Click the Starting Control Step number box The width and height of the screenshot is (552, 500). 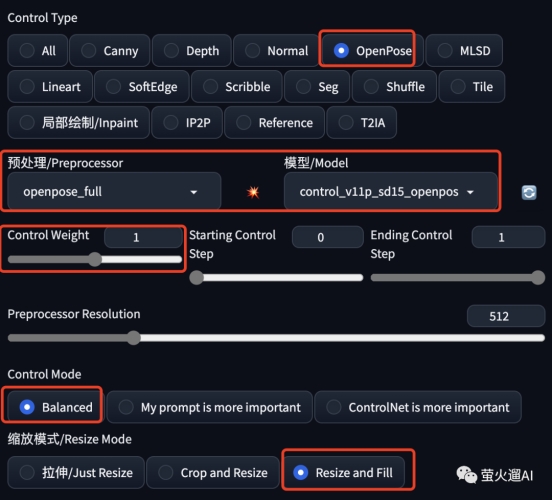327,237
